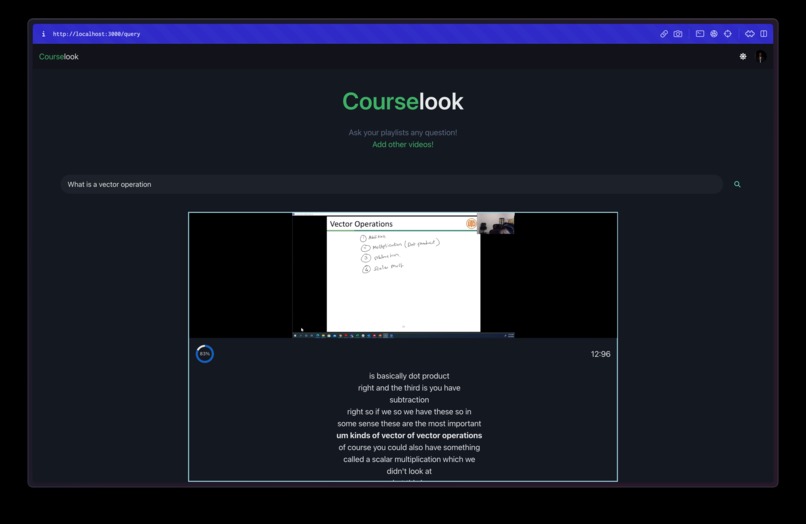
Task: Click the 12:96 timestamp
Action: 600,354
